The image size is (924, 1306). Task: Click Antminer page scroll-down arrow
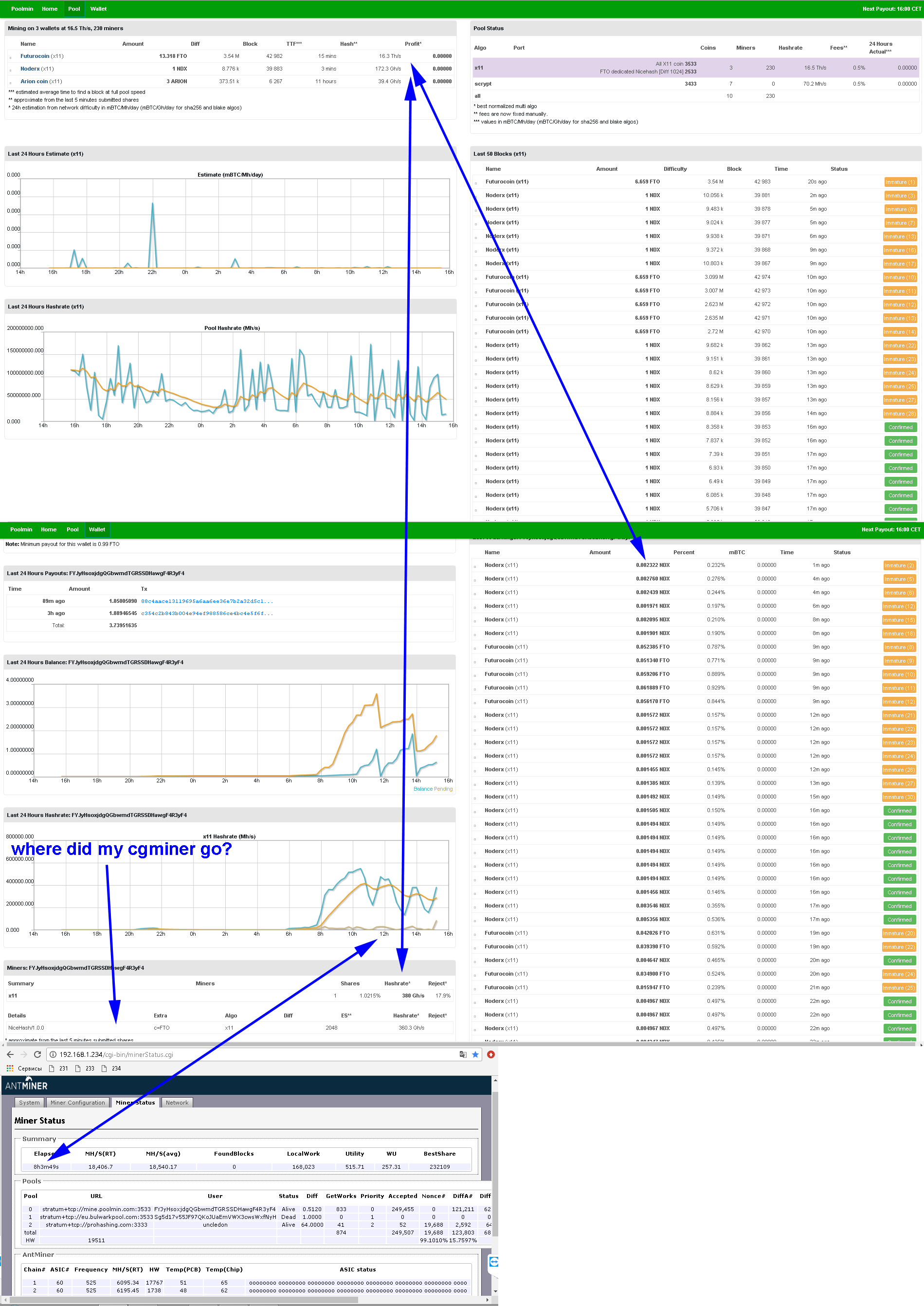495,1291
